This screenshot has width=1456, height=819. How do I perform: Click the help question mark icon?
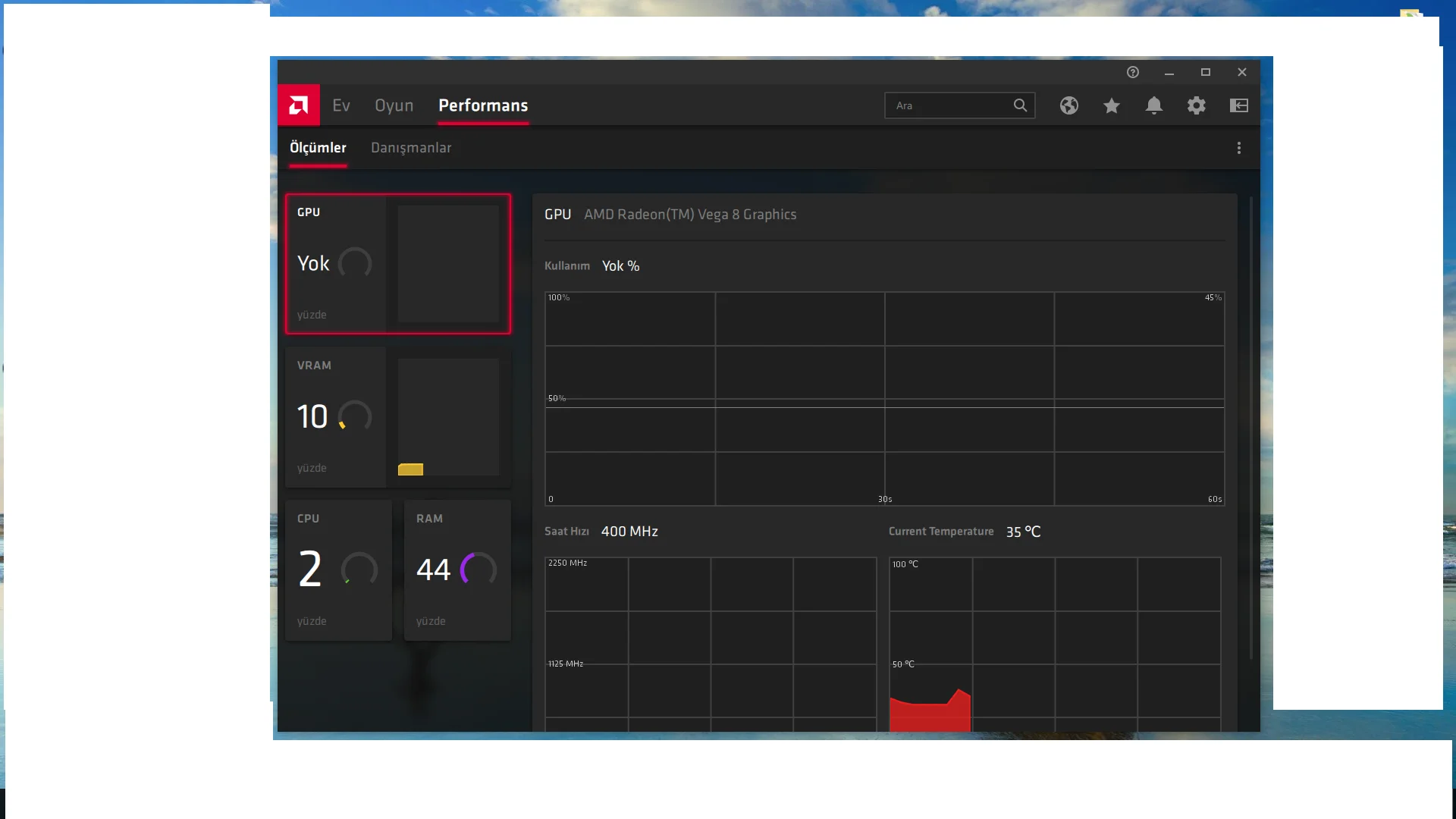[x=1132, y=72]
